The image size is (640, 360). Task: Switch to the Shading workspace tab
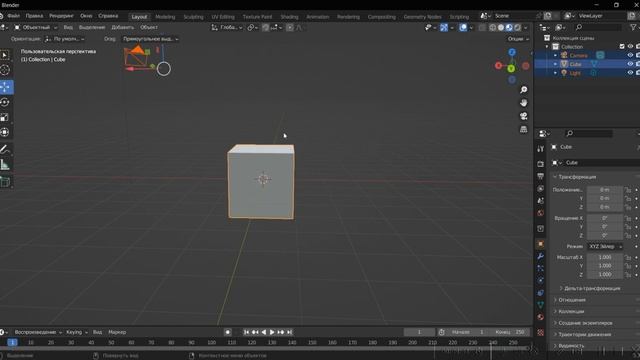tap(289, 17)
